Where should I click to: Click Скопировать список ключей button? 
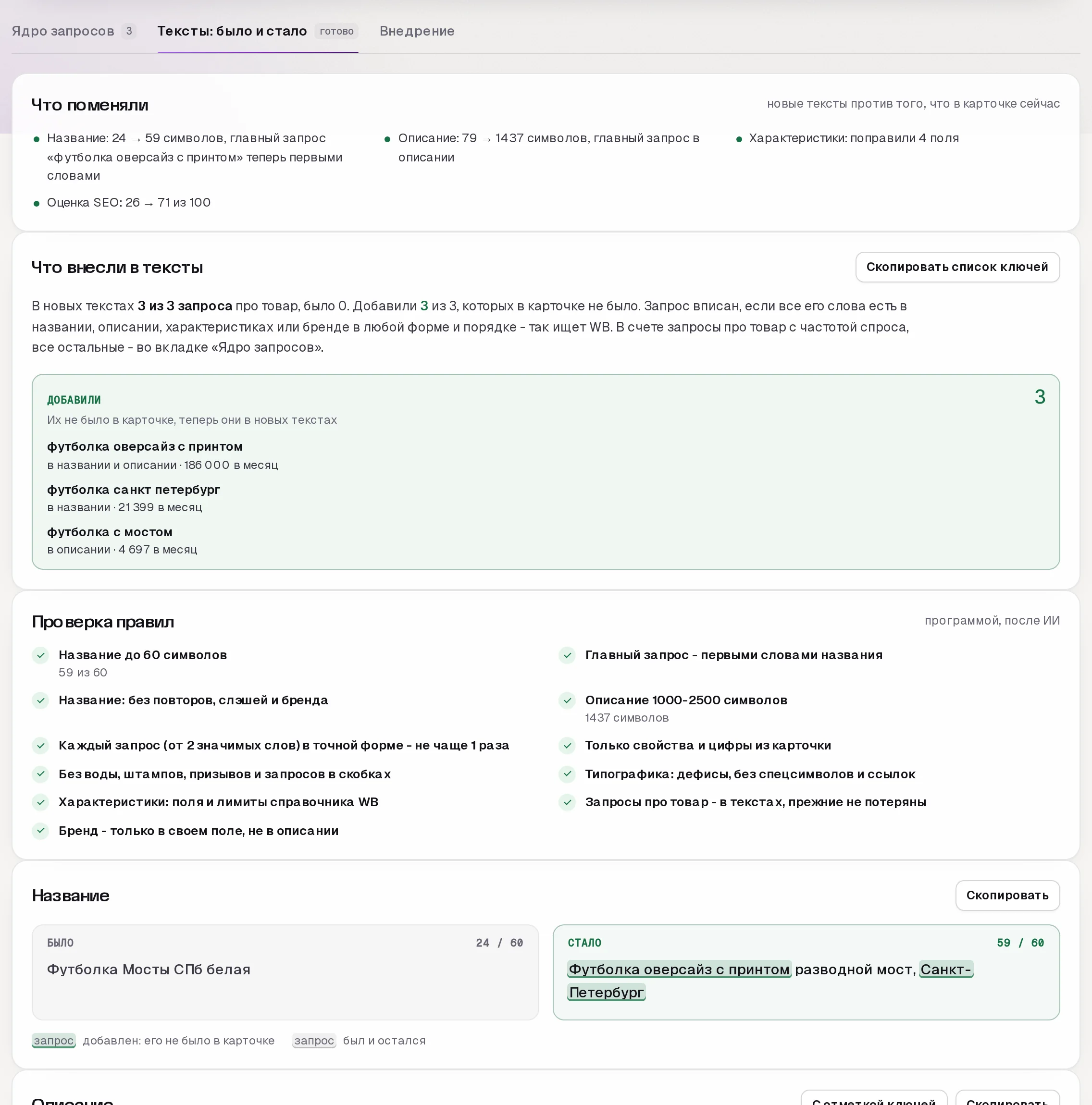[957, 267]
